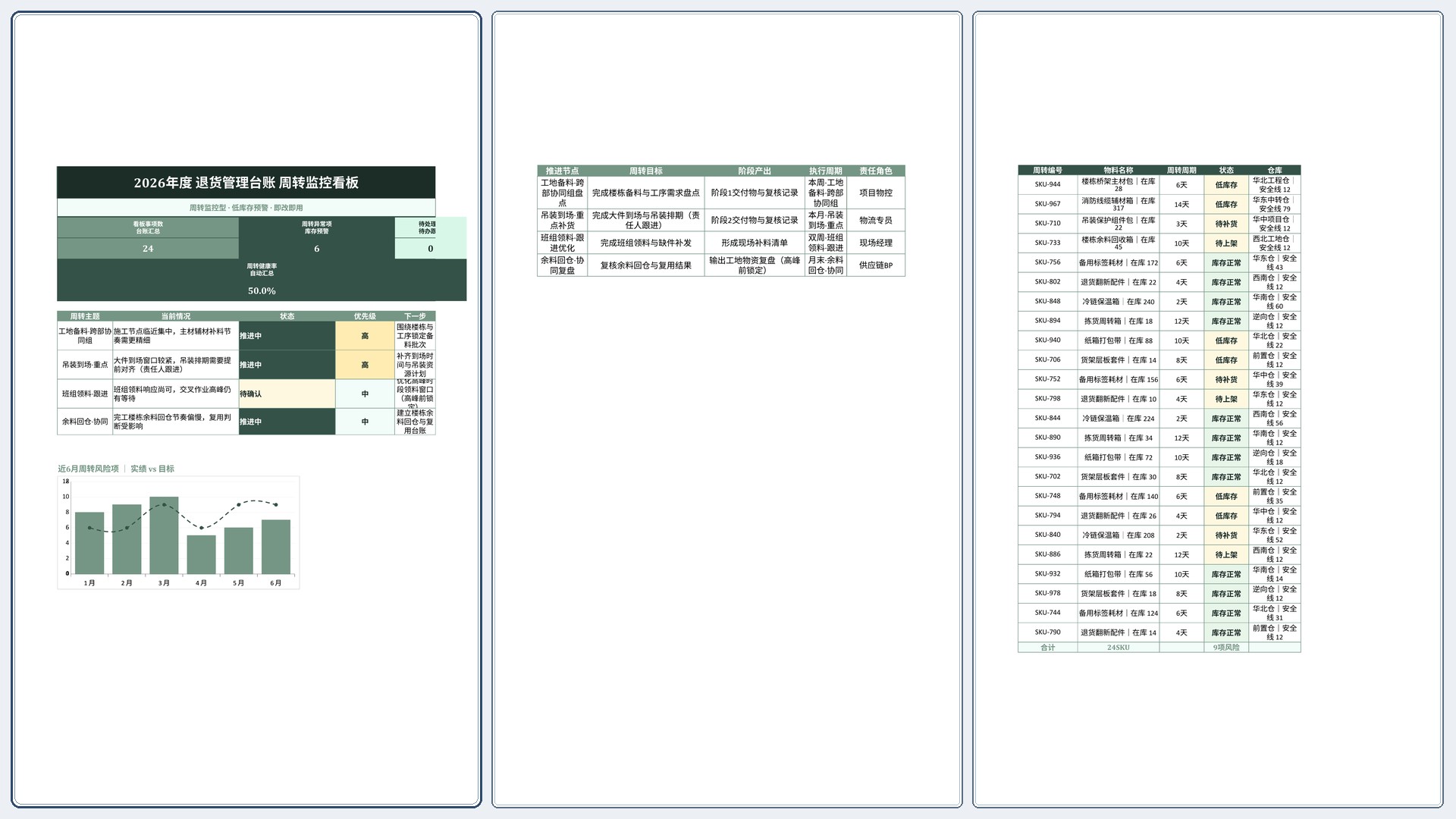
Task: Select the 责任角色 header on page two
Action: click(x=876, y=171)
